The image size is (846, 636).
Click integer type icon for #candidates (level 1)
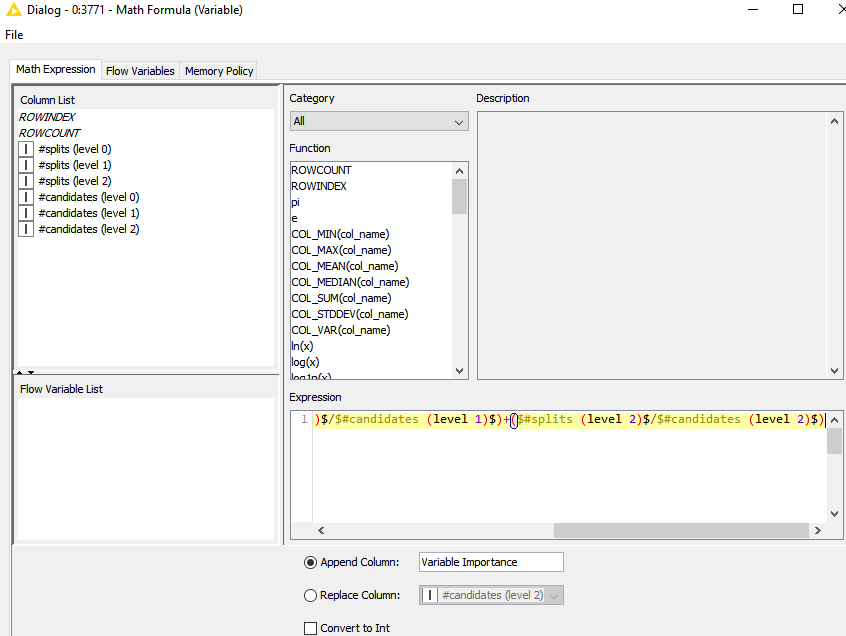(x=26, y=213)
